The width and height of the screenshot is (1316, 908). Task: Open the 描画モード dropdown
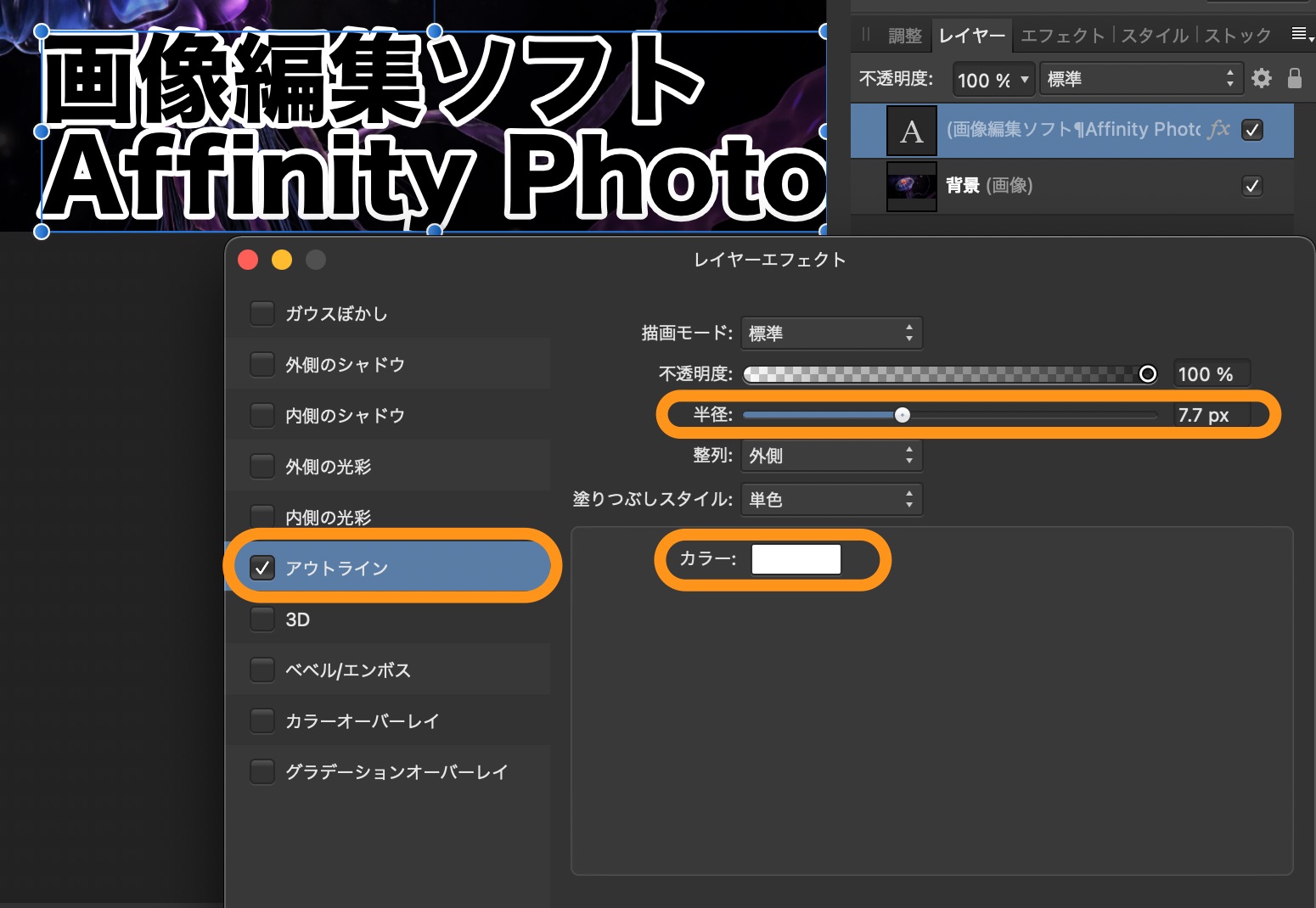click(x=830, y=333)
